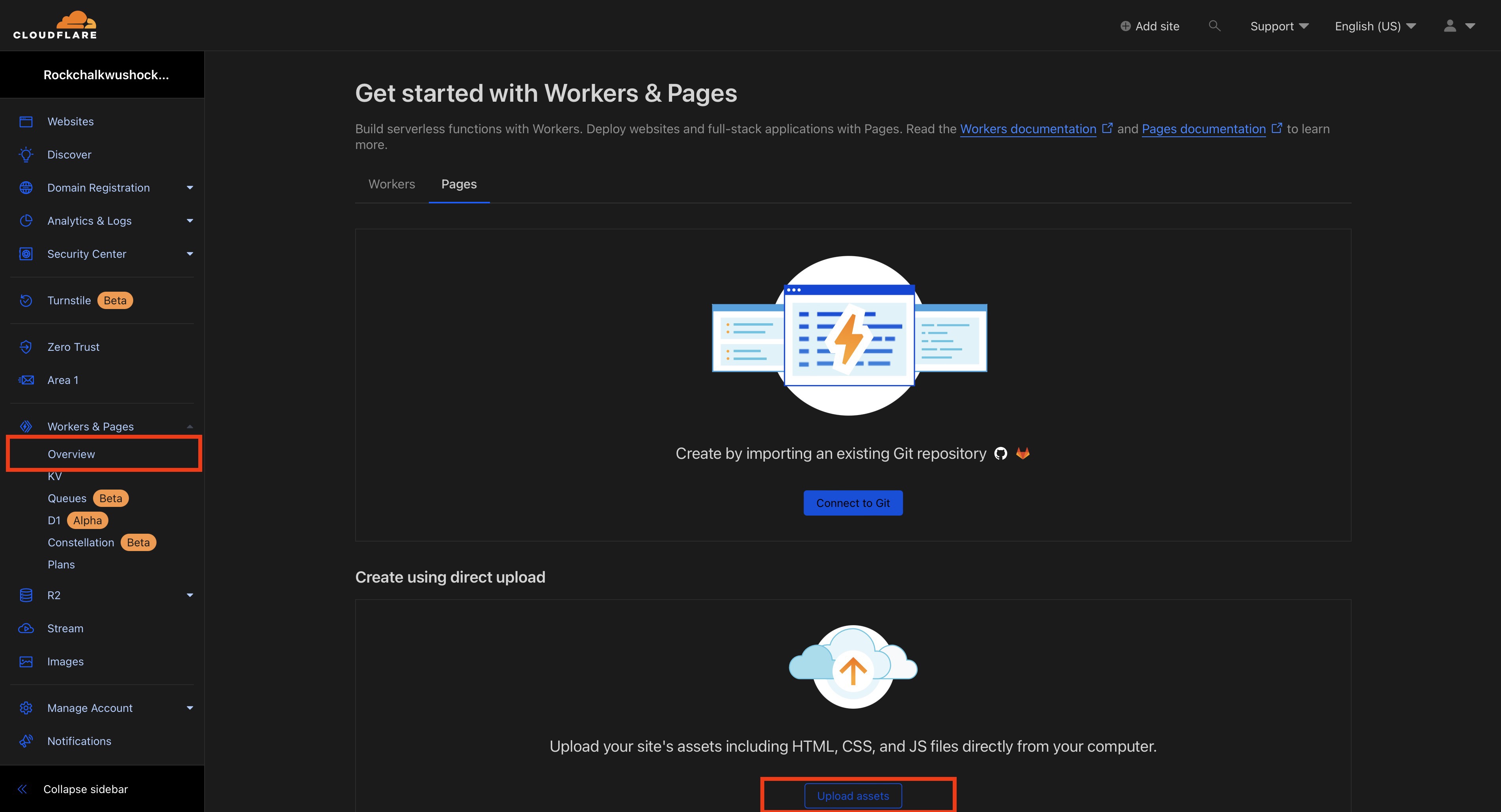Select the Zero Trust sidebar icon
Viewport: 1501px width, 812px height.
(27, 347)
